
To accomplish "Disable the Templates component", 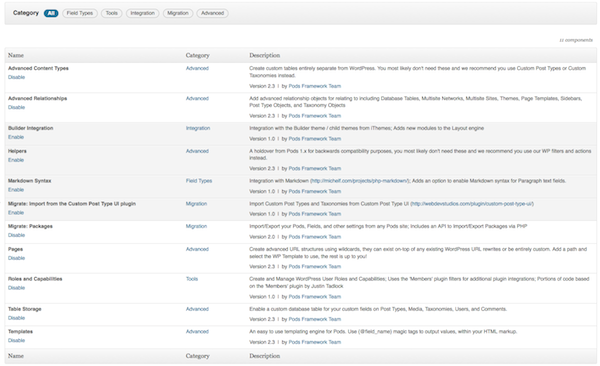I will tap(16, 341).
